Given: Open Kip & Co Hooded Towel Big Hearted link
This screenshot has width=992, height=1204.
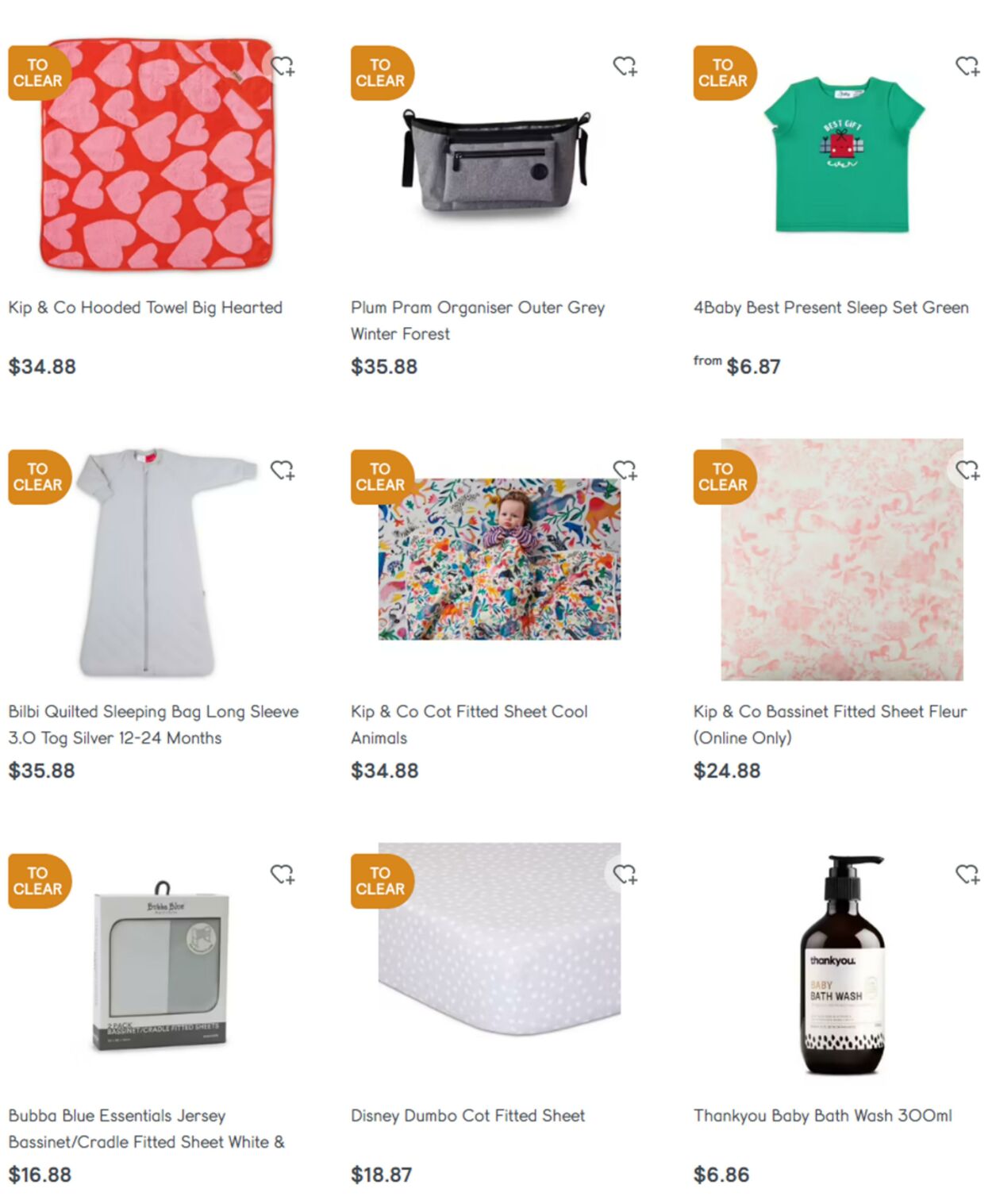Looking at the screenshot, I should click(145, 308).
